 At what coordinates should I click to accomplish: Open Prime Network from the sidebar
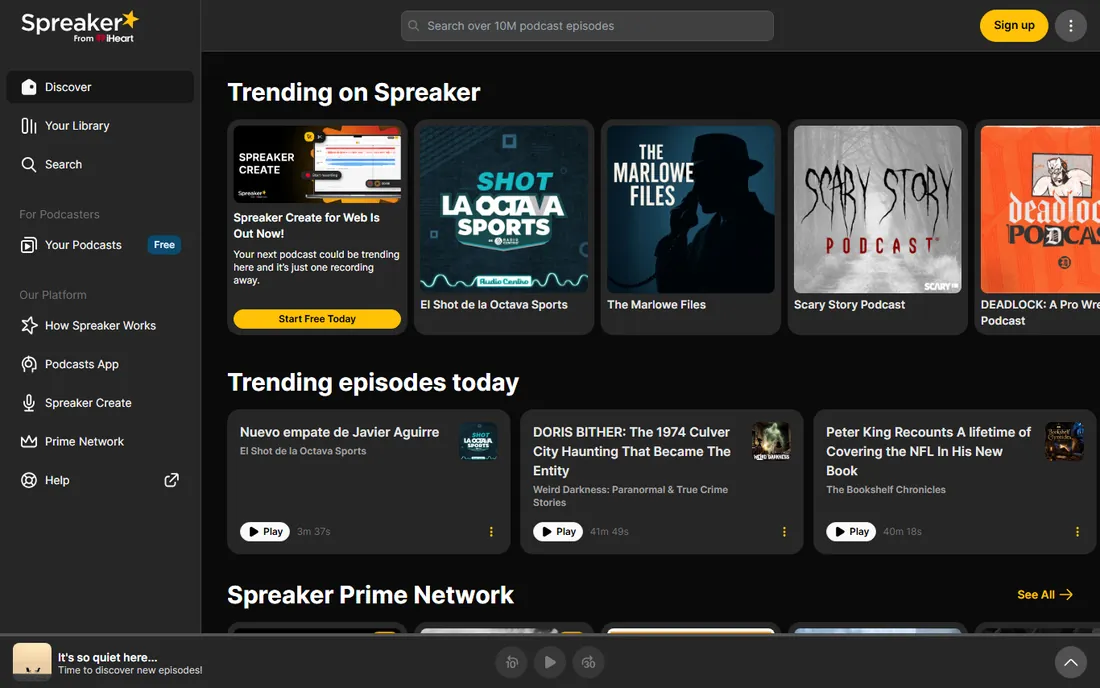[100, 441]
